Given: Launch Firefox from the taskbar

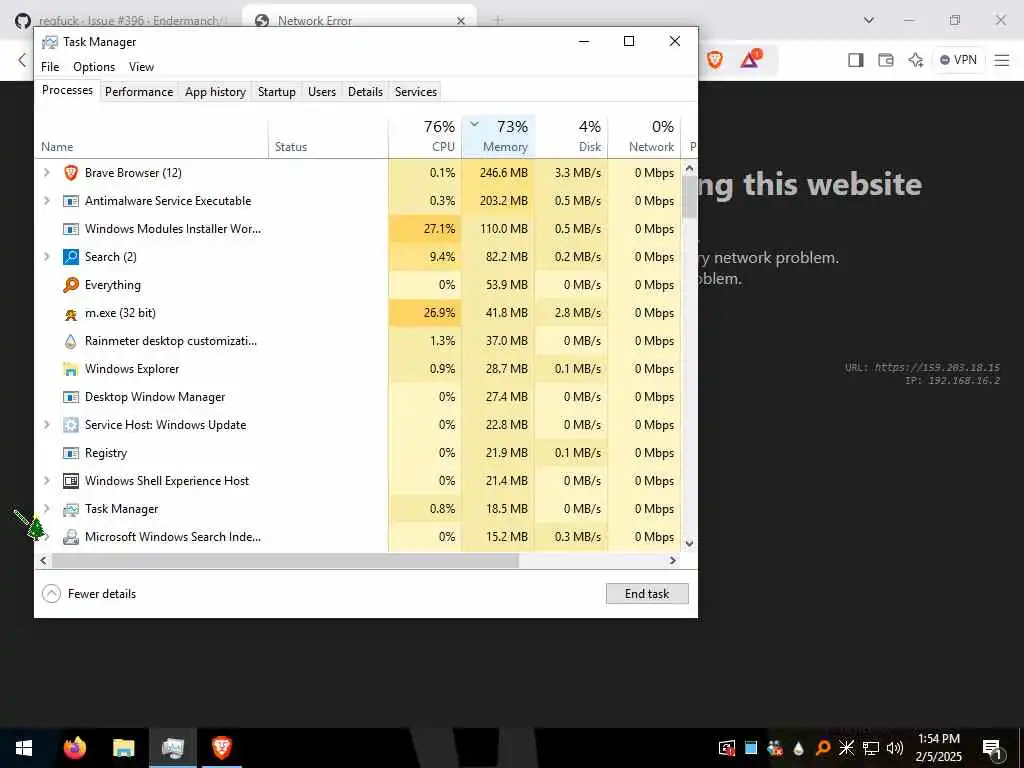Looking at the screenshot, I should pos(75,748).
